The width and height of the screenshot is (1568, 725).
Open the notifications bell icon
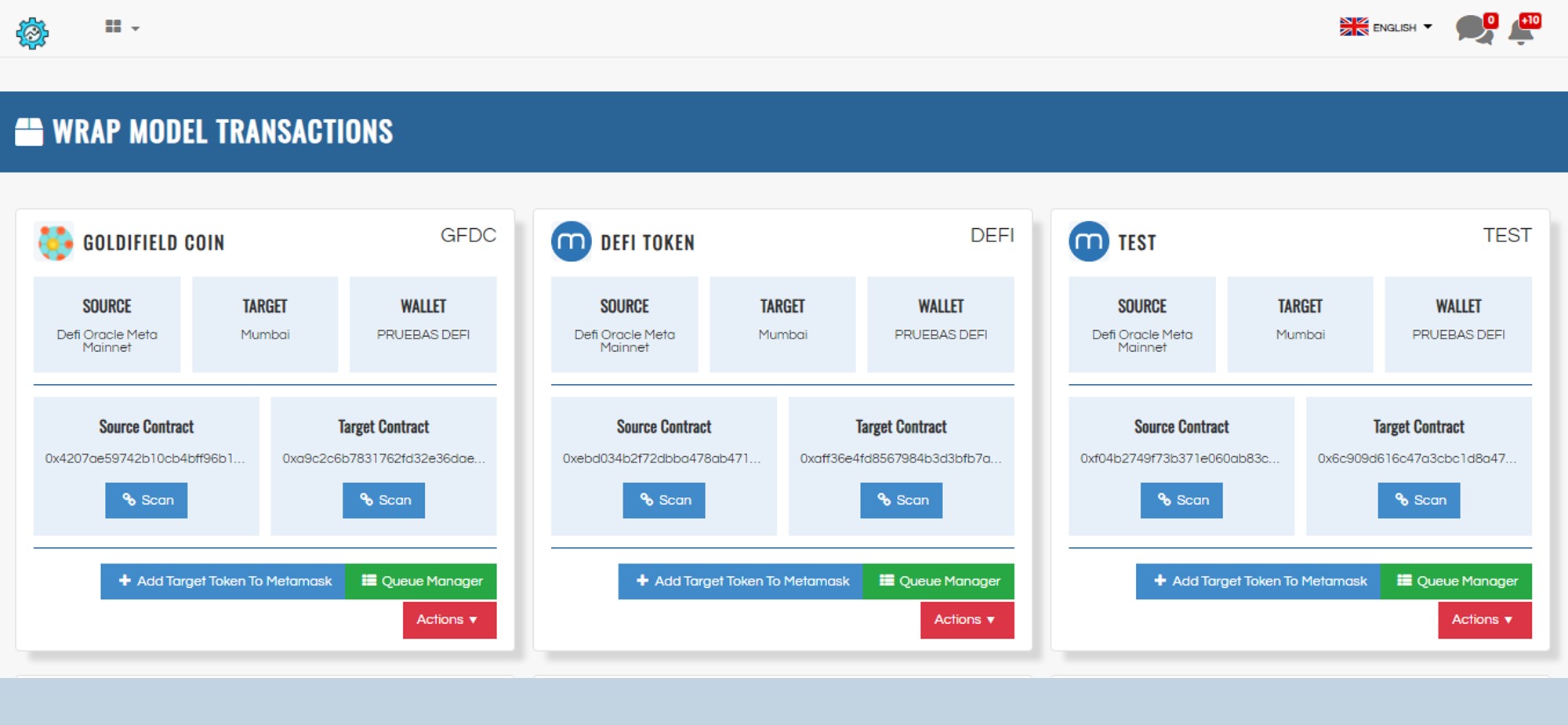pyautogui.click(x=1522, y=31)
